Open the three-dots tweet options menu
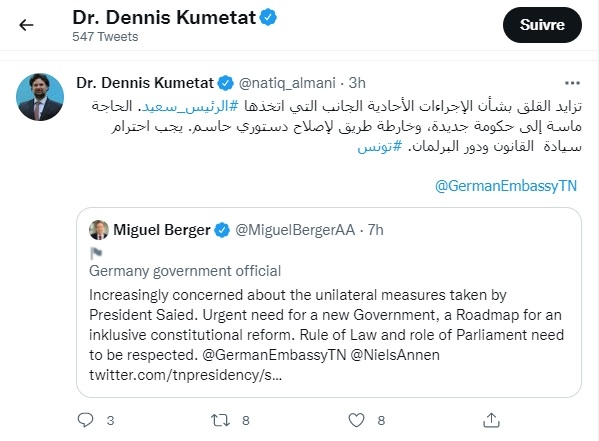Viewport: 599px width, 441px height. 572,83
